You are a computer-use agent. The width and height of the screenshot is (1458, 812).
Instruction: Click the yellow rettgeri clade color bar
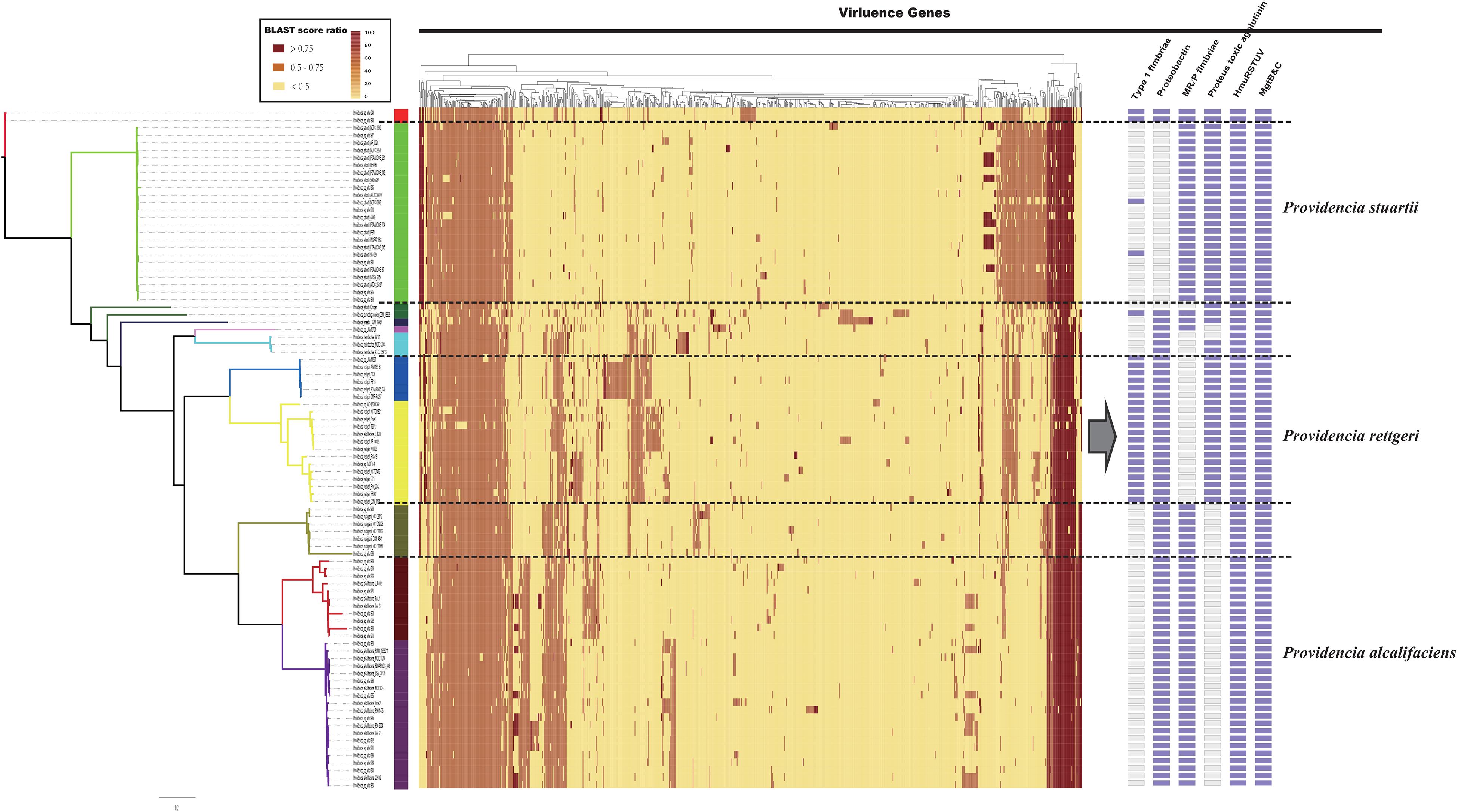[x=401, y=453]
